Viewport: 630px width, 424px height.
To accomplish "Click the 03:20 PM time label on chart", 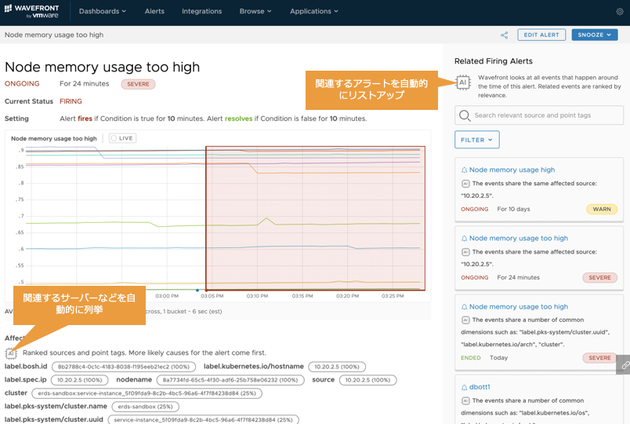I will click(x=347, y=296).
